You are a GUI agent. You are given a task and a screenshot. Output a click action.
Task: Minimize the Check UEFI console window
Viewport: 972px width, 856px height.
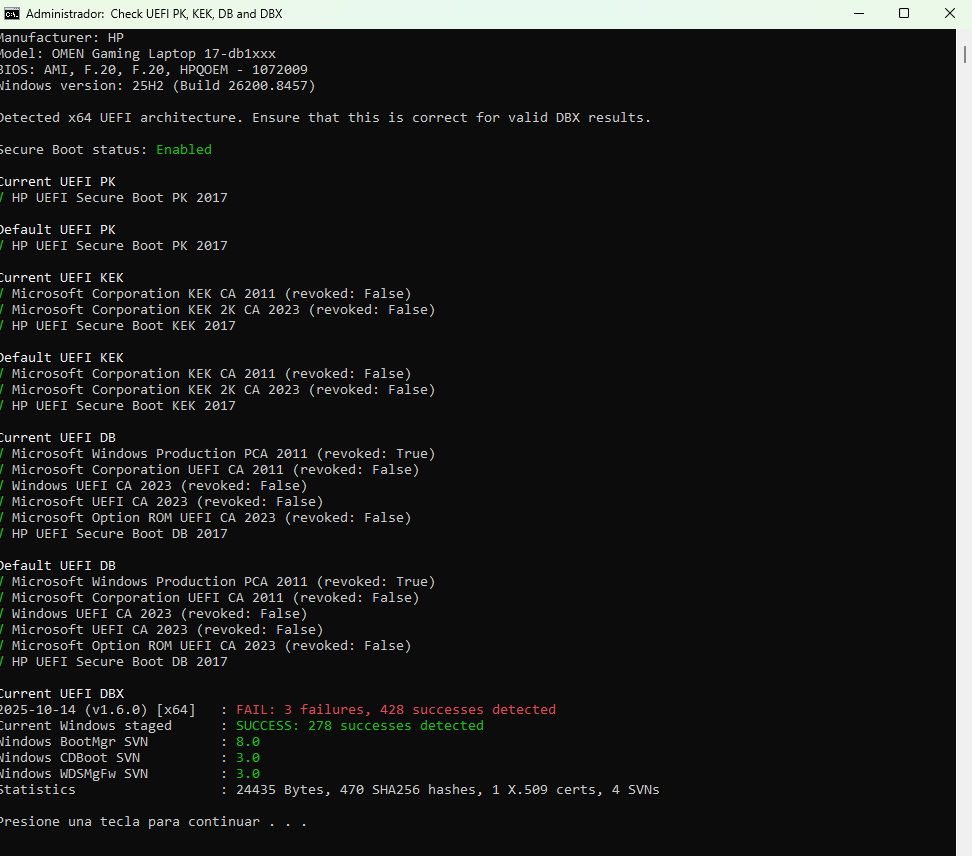(x=859, y=14)
